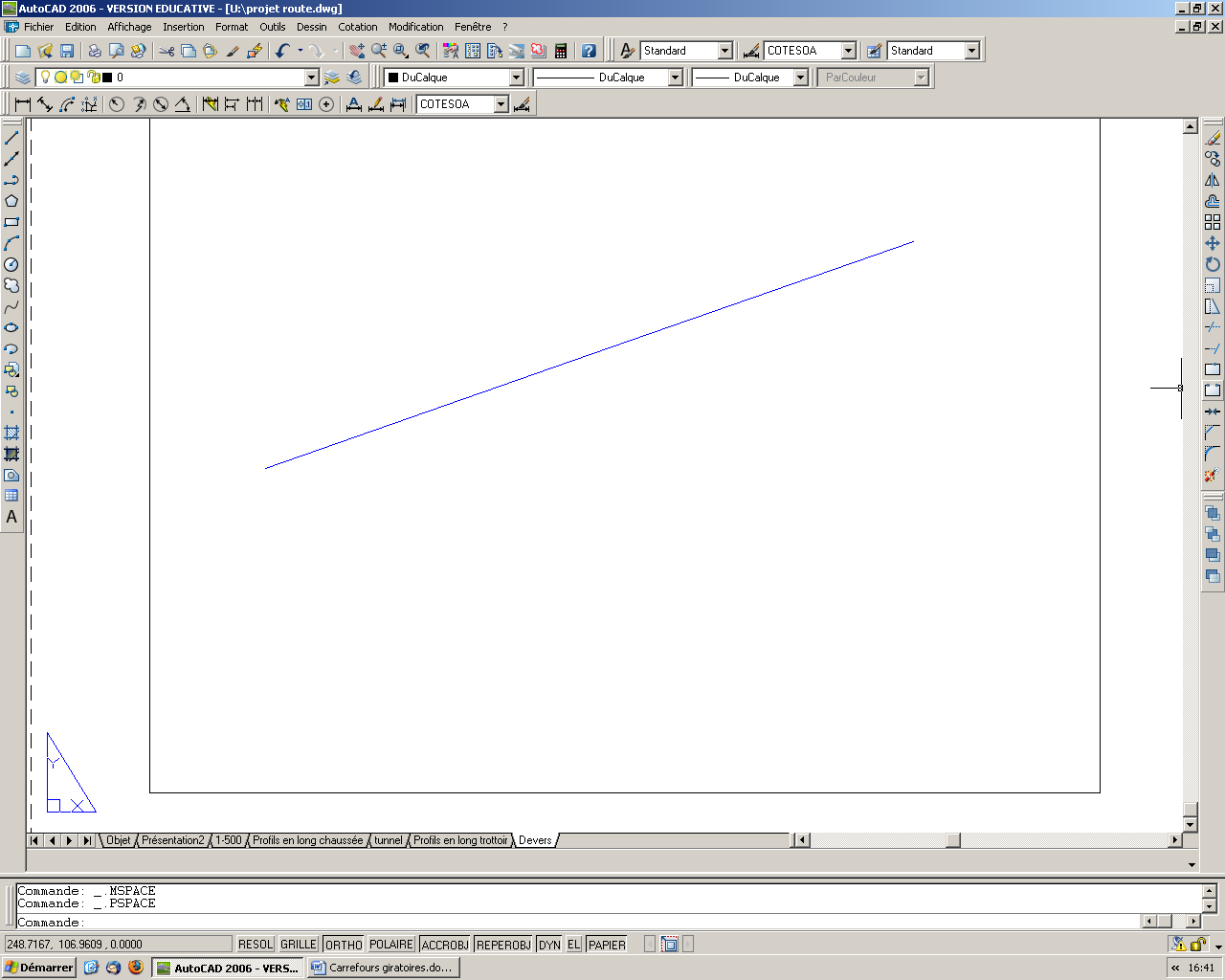Toggle RESOL snap mode
This screenshot has height=980, width=1225.
pyautogui.click(x=256, y=945)
